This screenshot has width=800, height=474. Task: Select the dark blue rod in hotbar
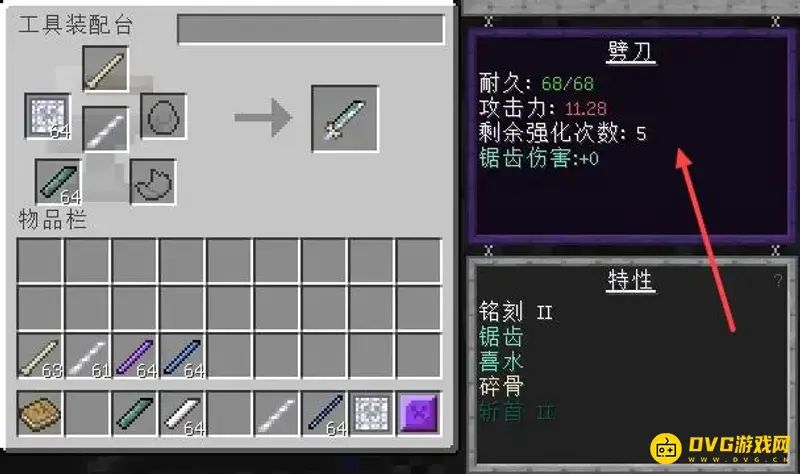324,414
